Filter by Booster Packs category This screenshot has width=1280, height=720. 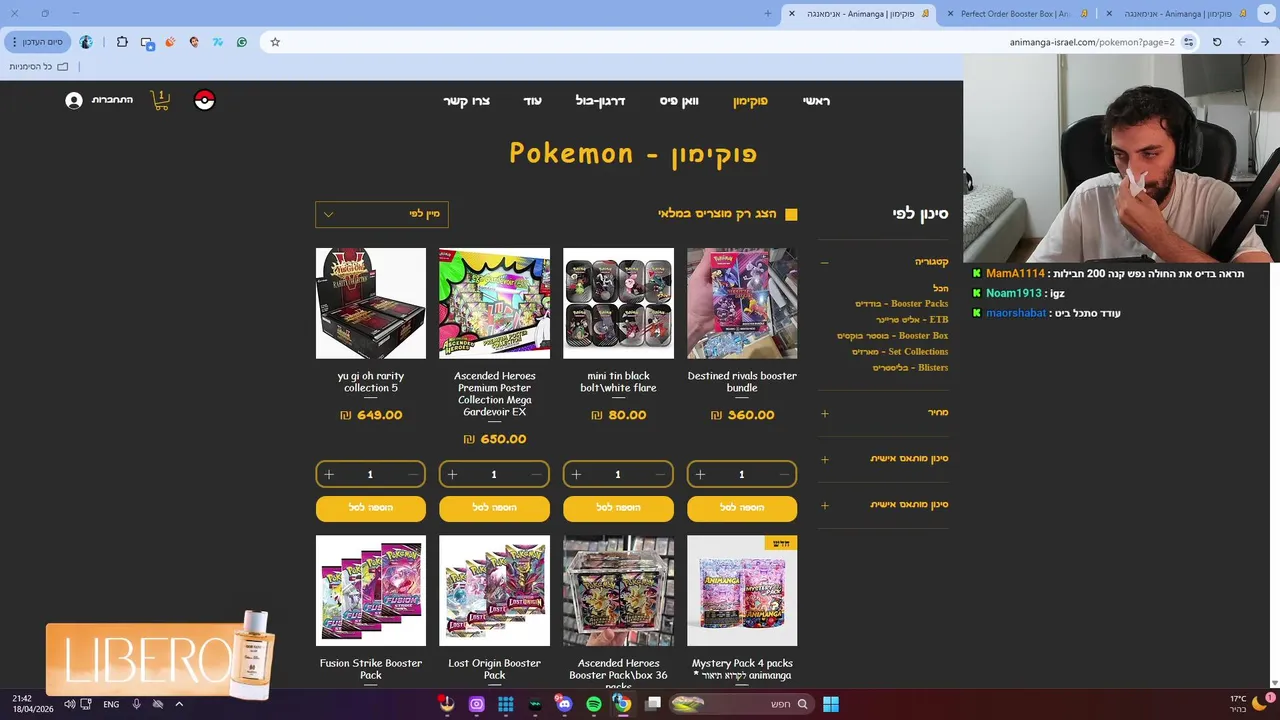coord(901,304)
